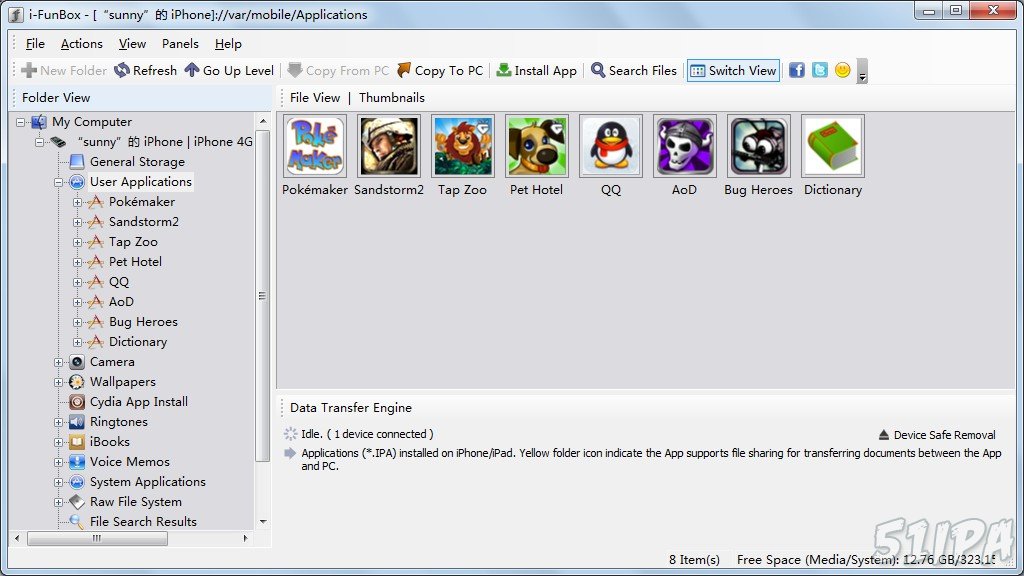Viewport: 1024px width, 576px height.
Task: Expand the Camera tree node
Action: (x=58, y=362)
